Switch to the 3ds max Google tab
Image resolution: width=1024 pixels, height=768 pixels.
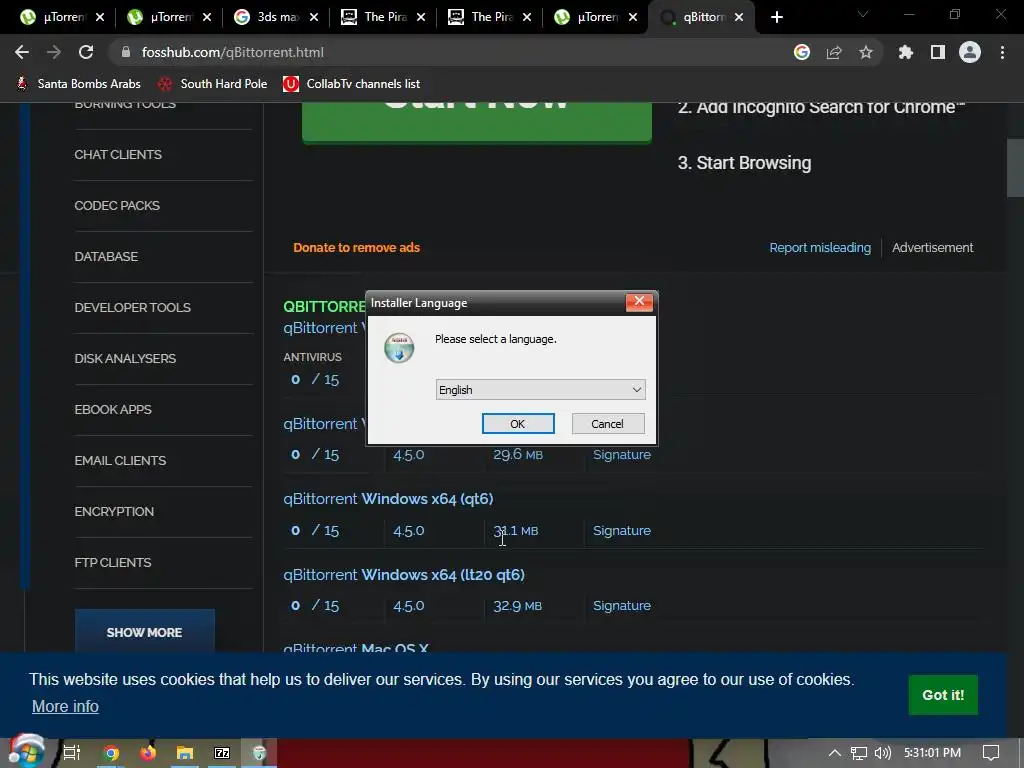click(268, 17)
